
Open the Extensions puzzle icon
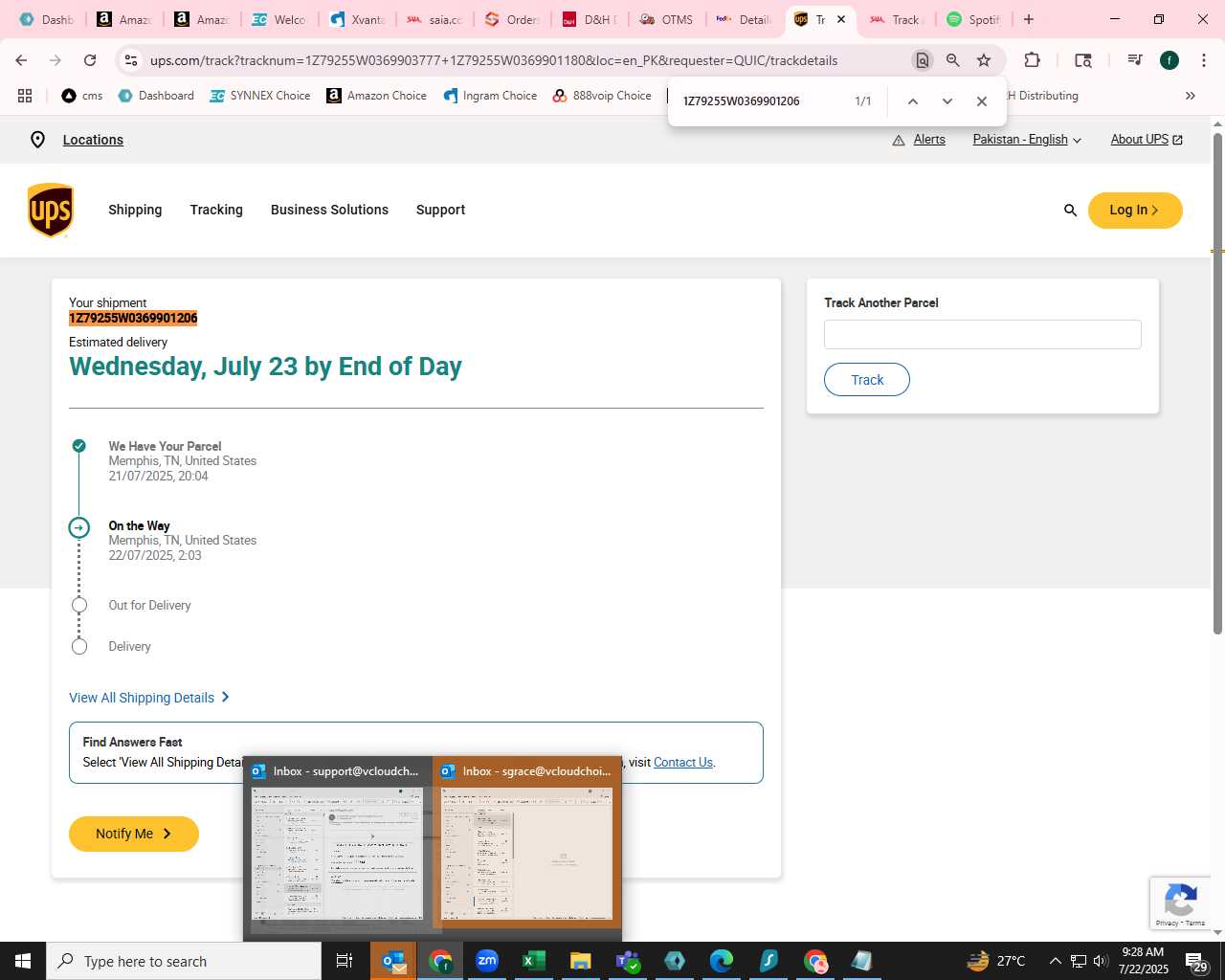point(1032,60)
